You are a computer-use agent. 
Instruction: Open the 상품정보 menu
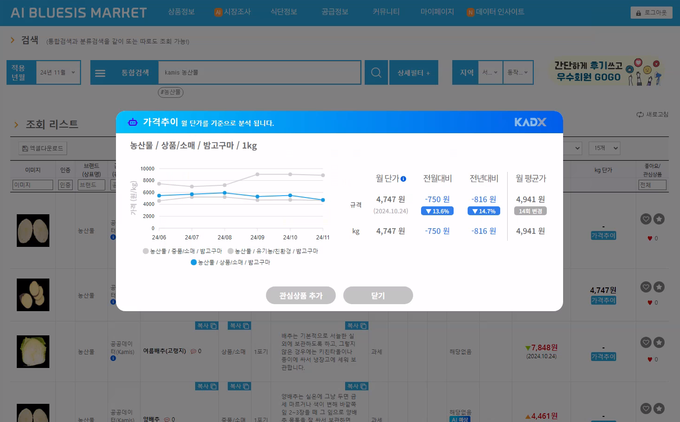(x=181, y=12)
